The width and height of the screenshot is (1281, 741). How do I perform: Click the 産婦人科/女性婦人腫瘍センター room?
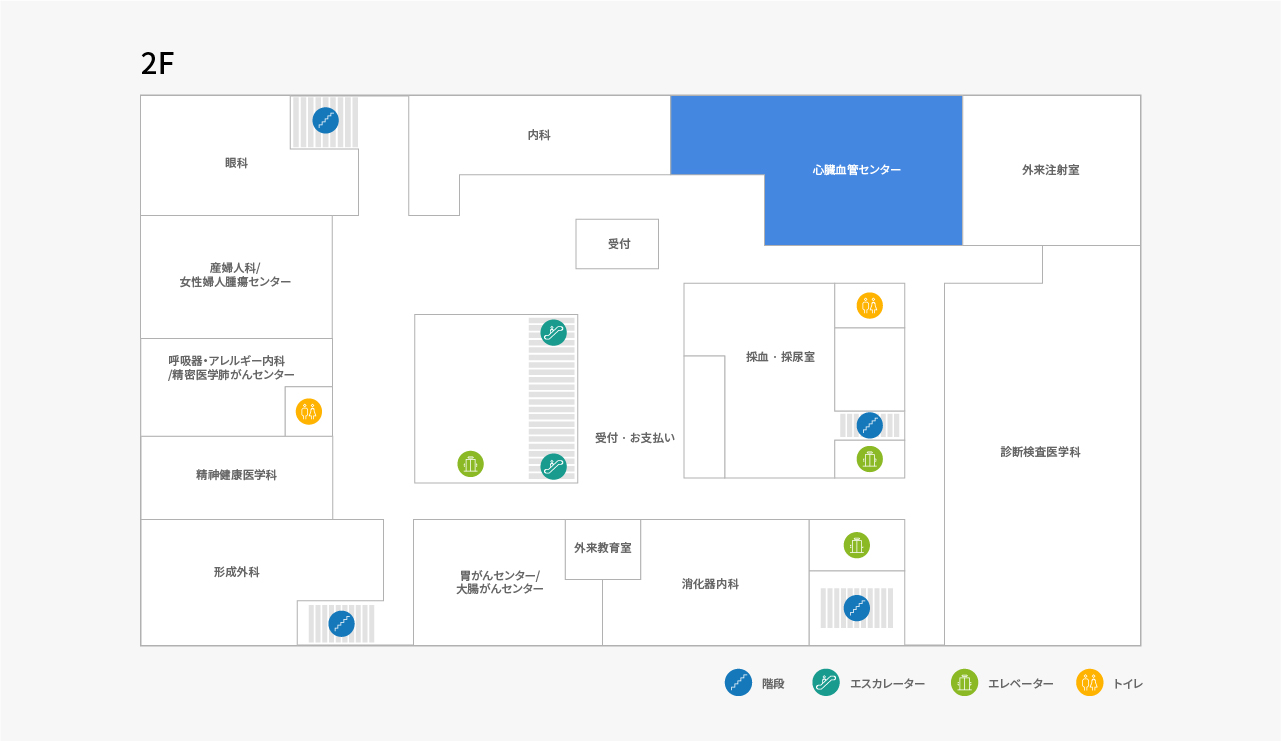(236, 276)
